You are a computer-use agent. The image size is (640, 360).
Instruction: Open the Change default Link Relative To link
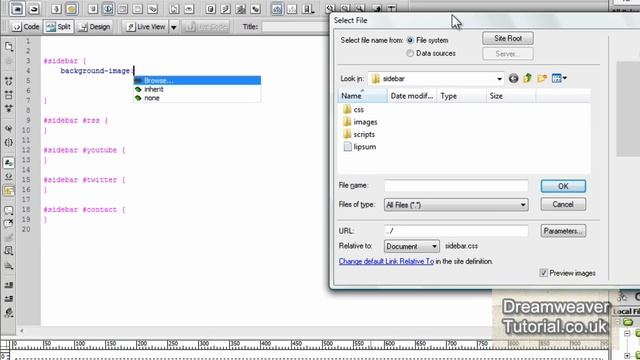tap(386, 261)
